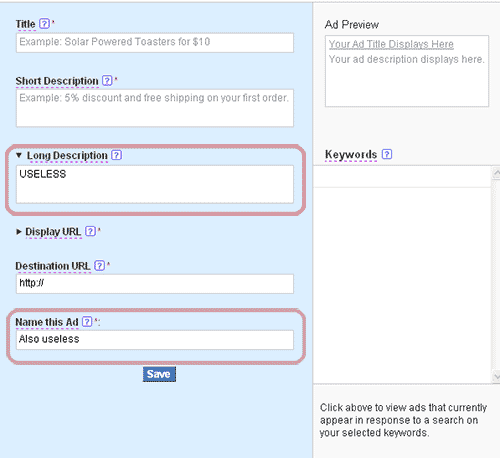Click the Name this Ad field
The height and width of the screenshot is (458, 500).
(155, 340)
